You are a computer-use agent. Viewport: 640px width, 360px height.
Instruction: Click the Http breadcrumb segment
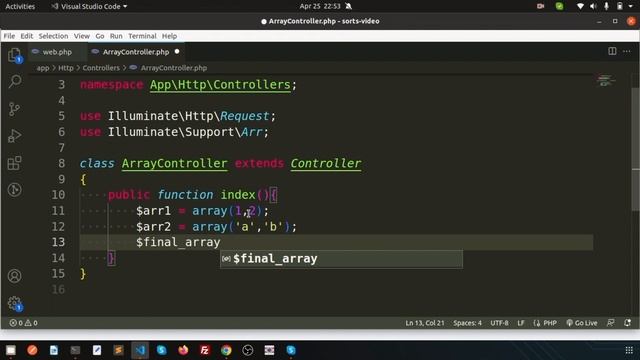pyautogui.click(x=66, y=68)
